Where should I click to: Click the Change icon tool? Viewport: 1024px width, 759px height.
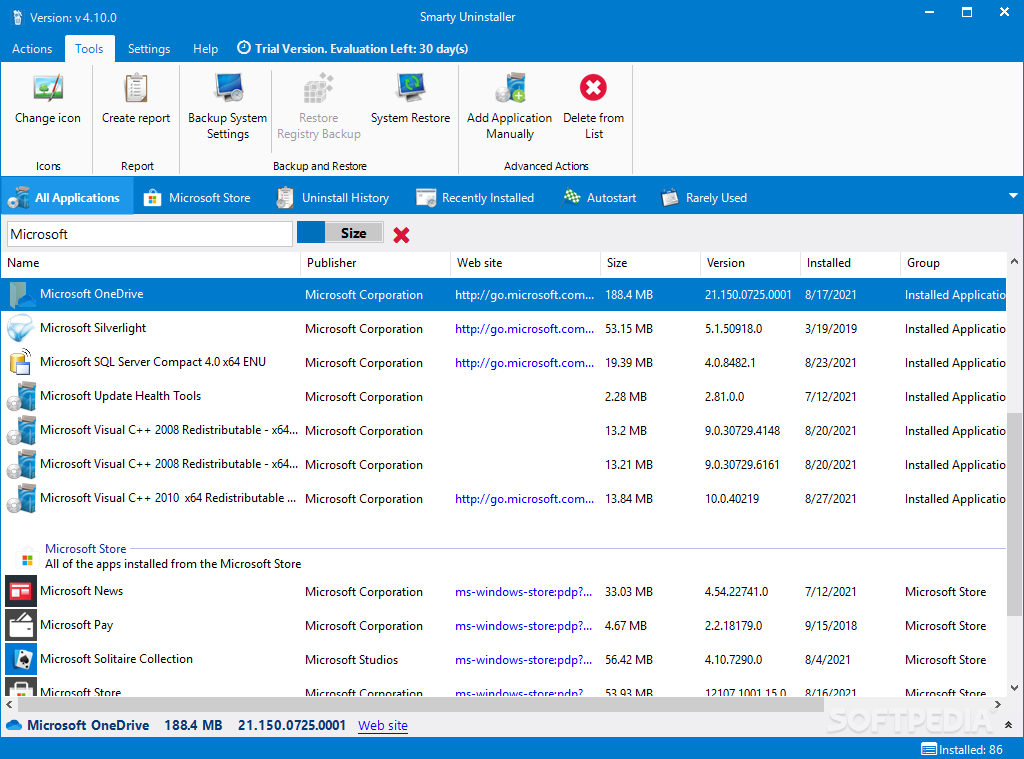pos(48,102)
